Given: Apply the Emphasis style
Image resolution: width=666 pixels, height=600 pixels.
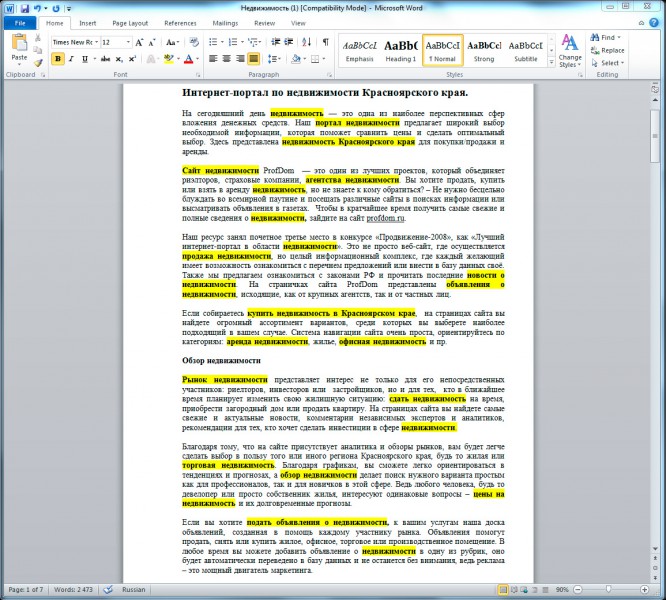Looking at the screenshot, I should (x=359, y=51).
